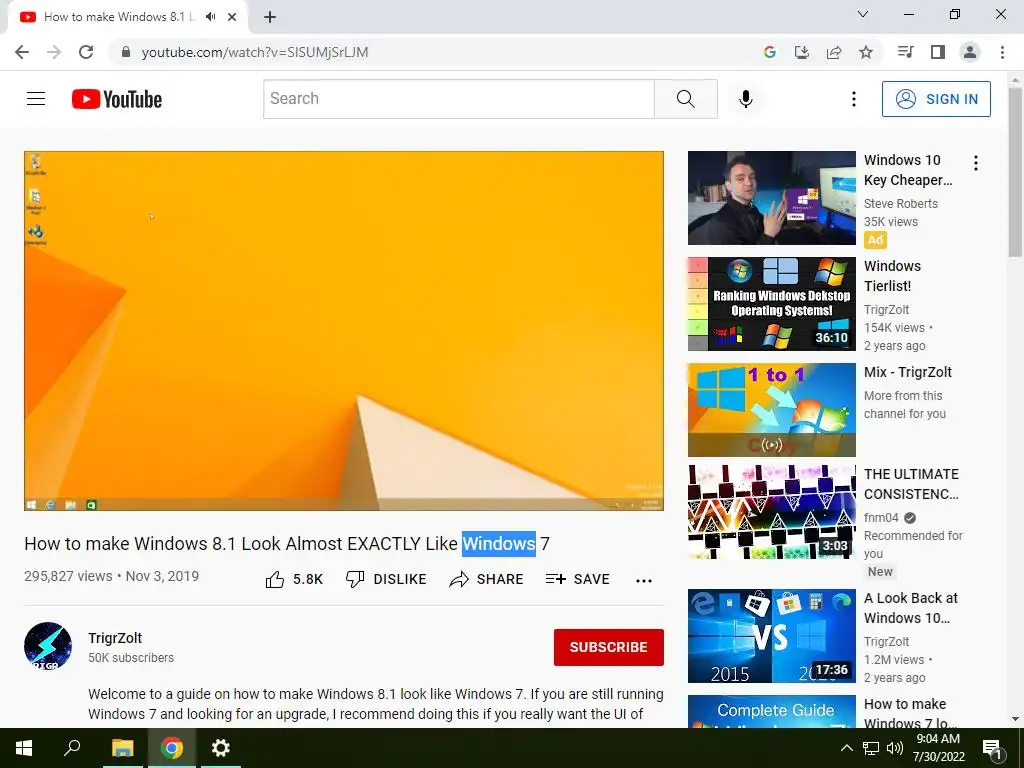Start voice search with microphone icon
Viewport: 1024px width, 768px height.
[x=746, y=99]
